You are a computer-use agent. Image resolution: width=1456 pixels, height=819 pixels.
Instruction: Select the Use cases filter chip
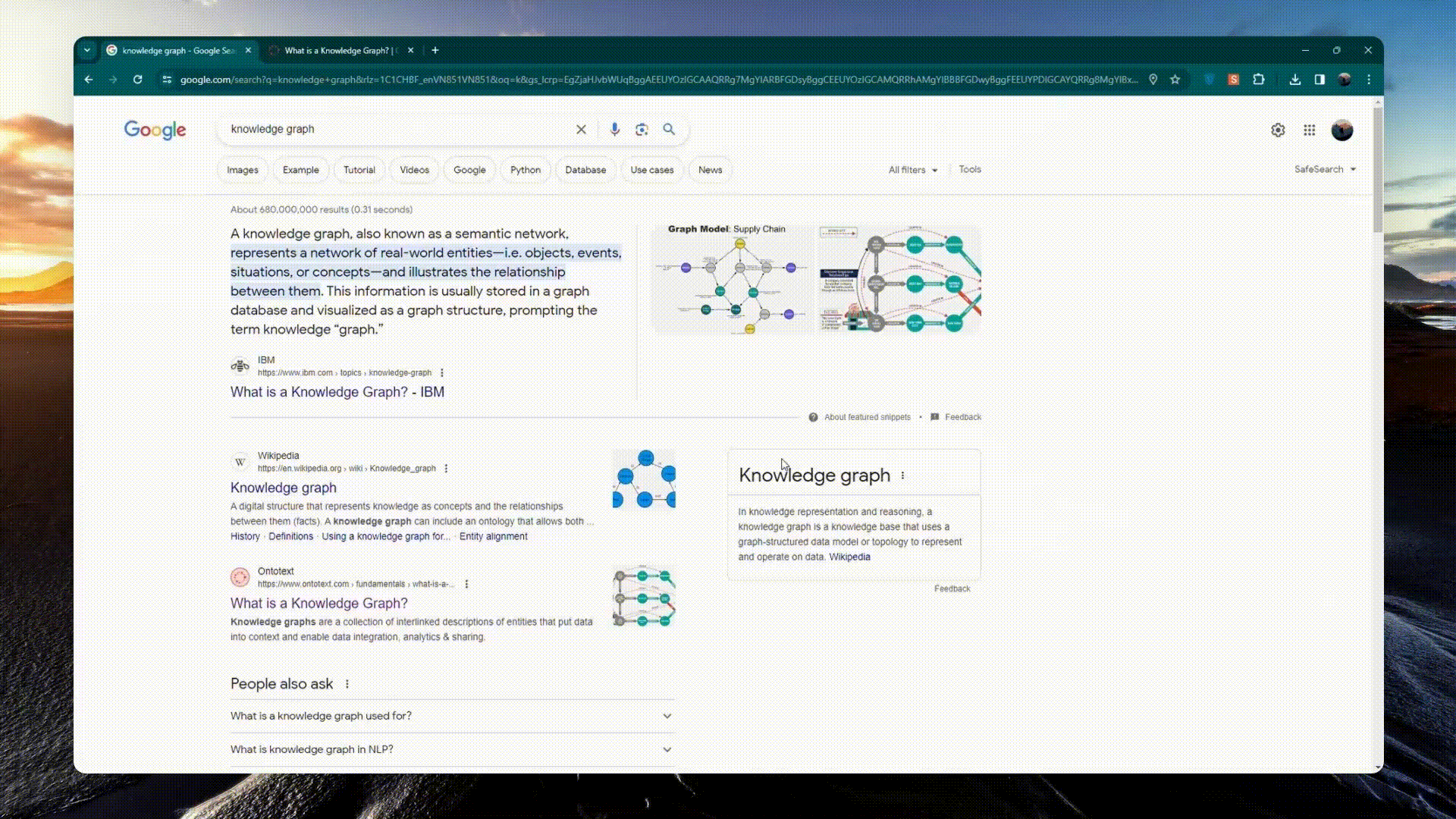tap(652, 170)
